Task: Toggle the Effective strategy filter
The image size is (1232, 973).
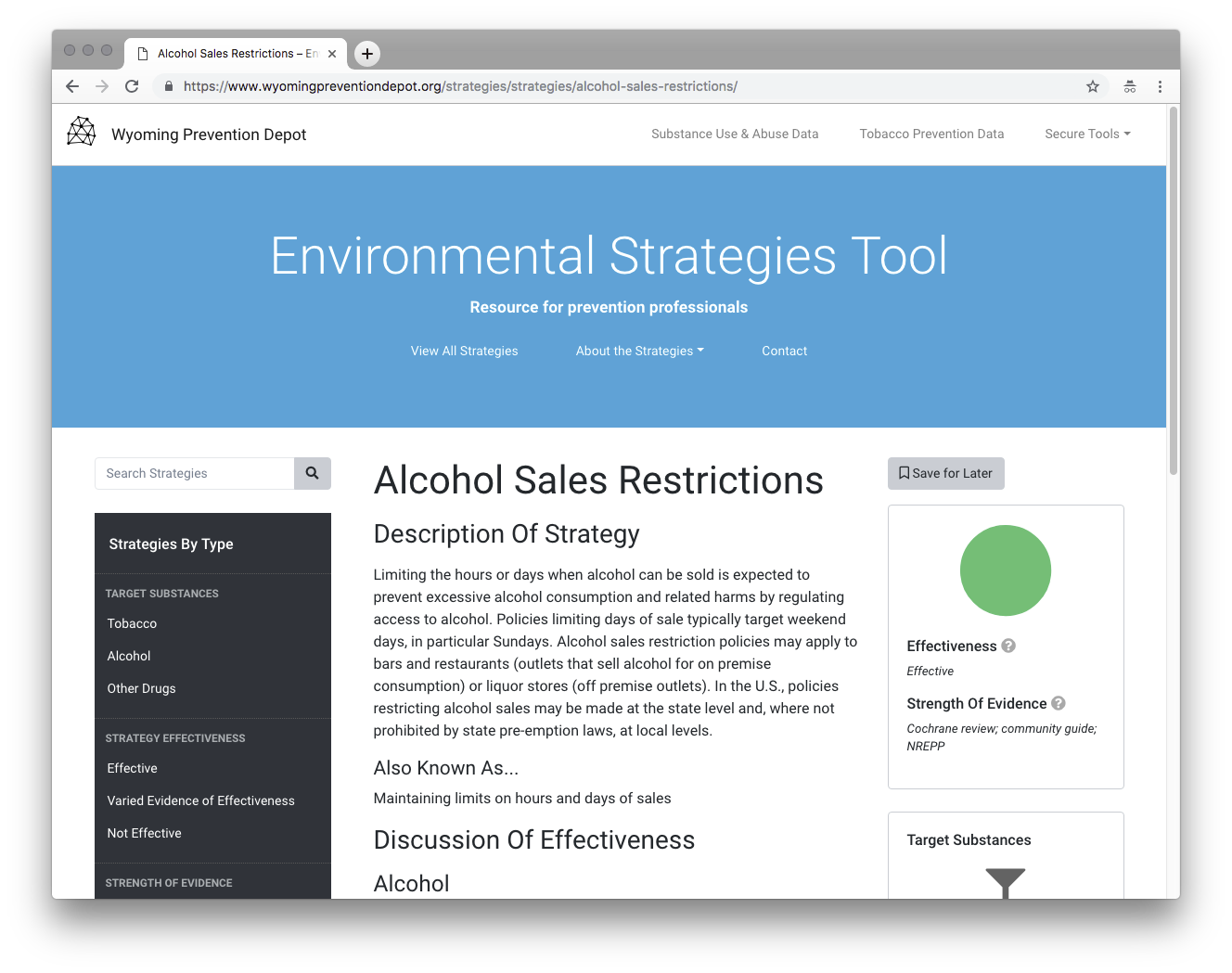Action: click(132, 768)
